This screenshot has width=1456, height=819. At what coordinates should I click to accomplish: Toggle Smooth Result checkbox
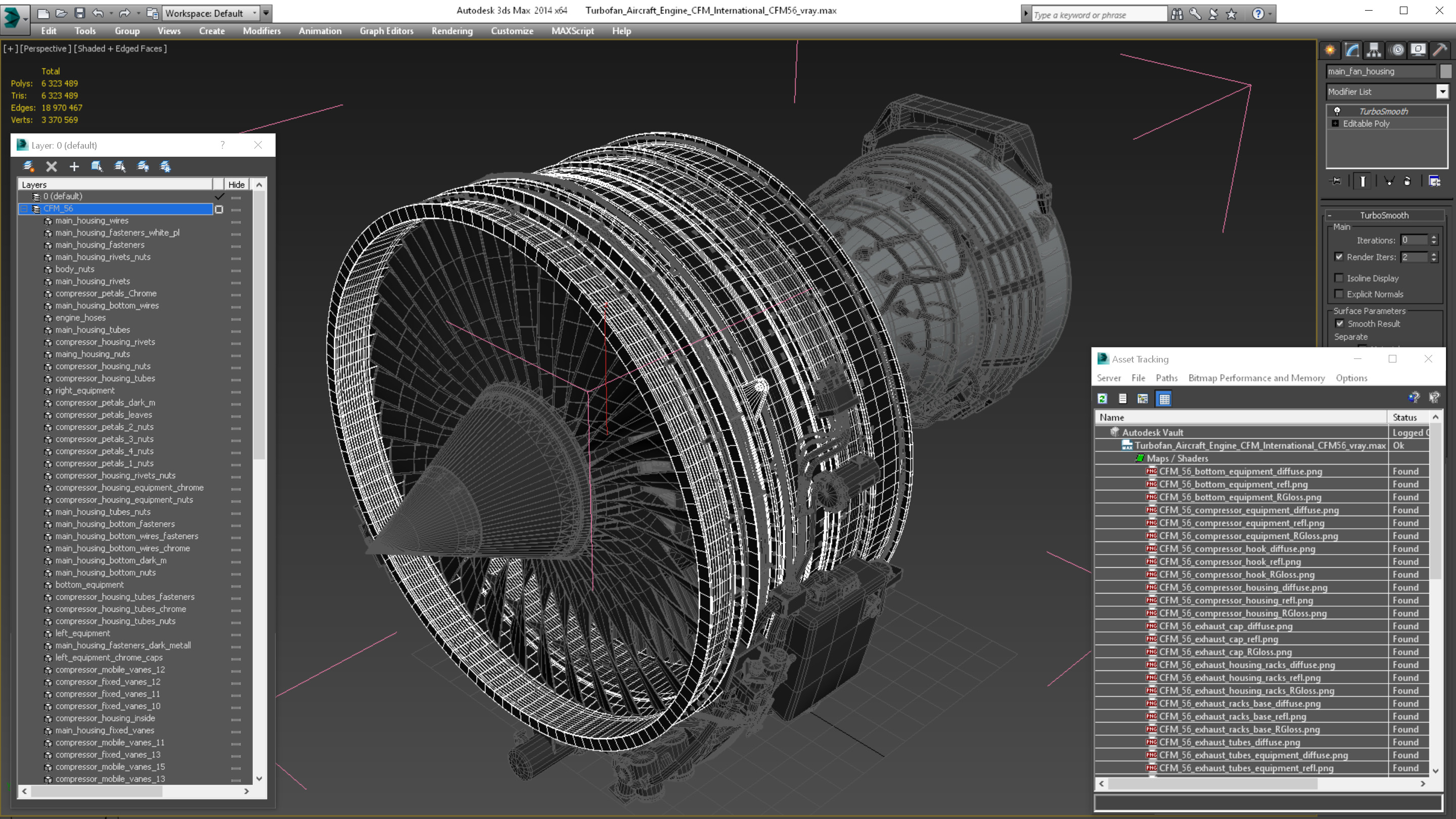pyautogui.click(x=1340, y=324)
